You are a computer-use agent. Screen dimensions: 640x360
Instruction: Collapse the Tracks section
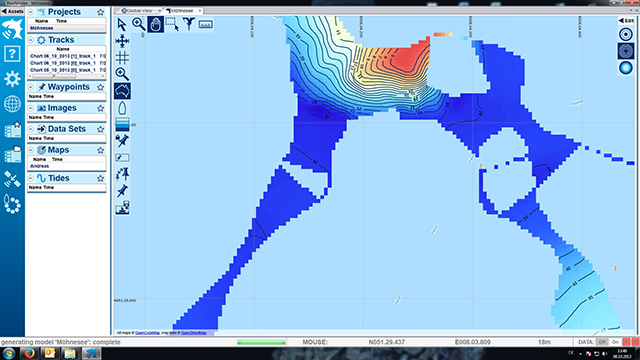click(x=31, y=40)
